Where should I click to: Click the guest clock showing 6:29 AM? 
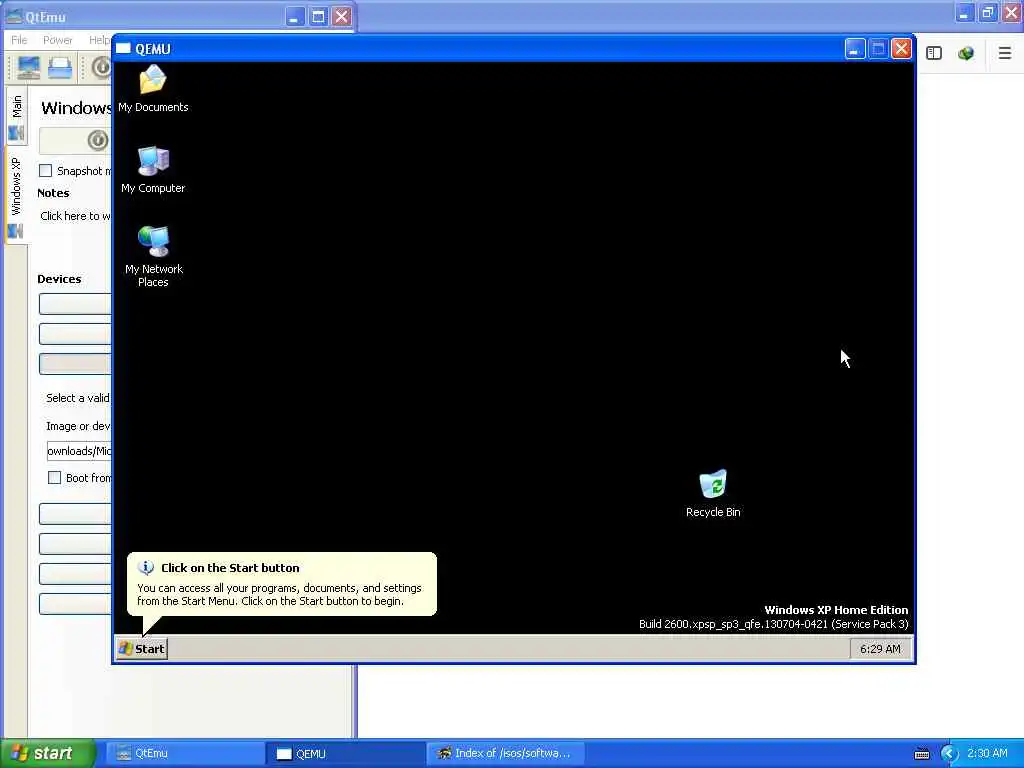tap(880, 648)
